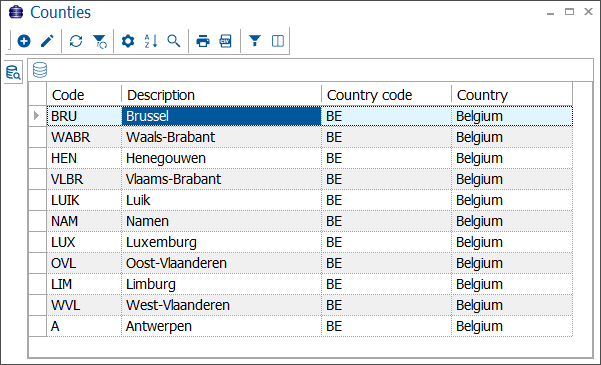Screen dimensions: 601x365
Task: Export to CSV icon
Action: 225,41
